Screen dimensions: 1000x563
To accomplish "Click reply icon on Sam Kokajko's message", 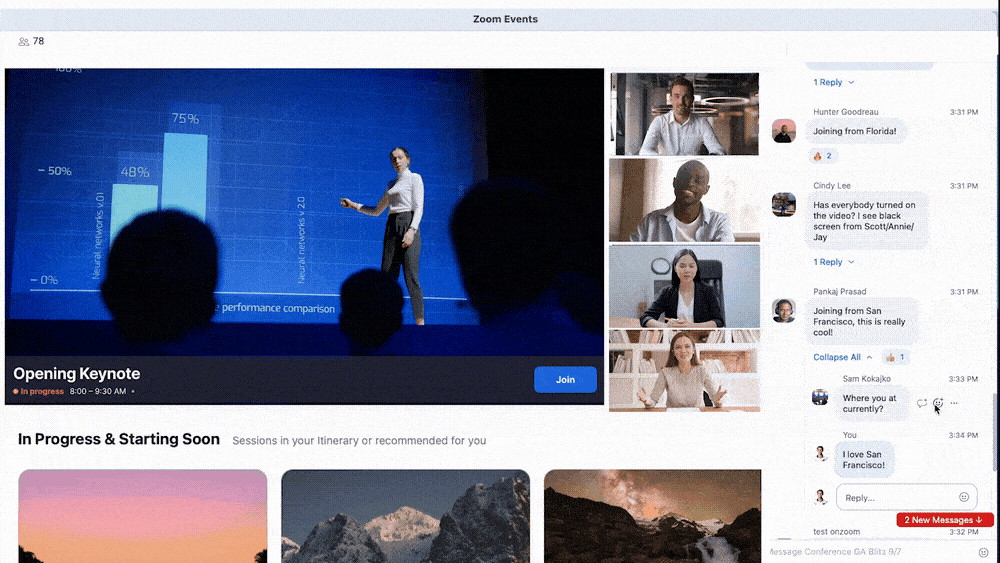I will [x=922, y=403].
